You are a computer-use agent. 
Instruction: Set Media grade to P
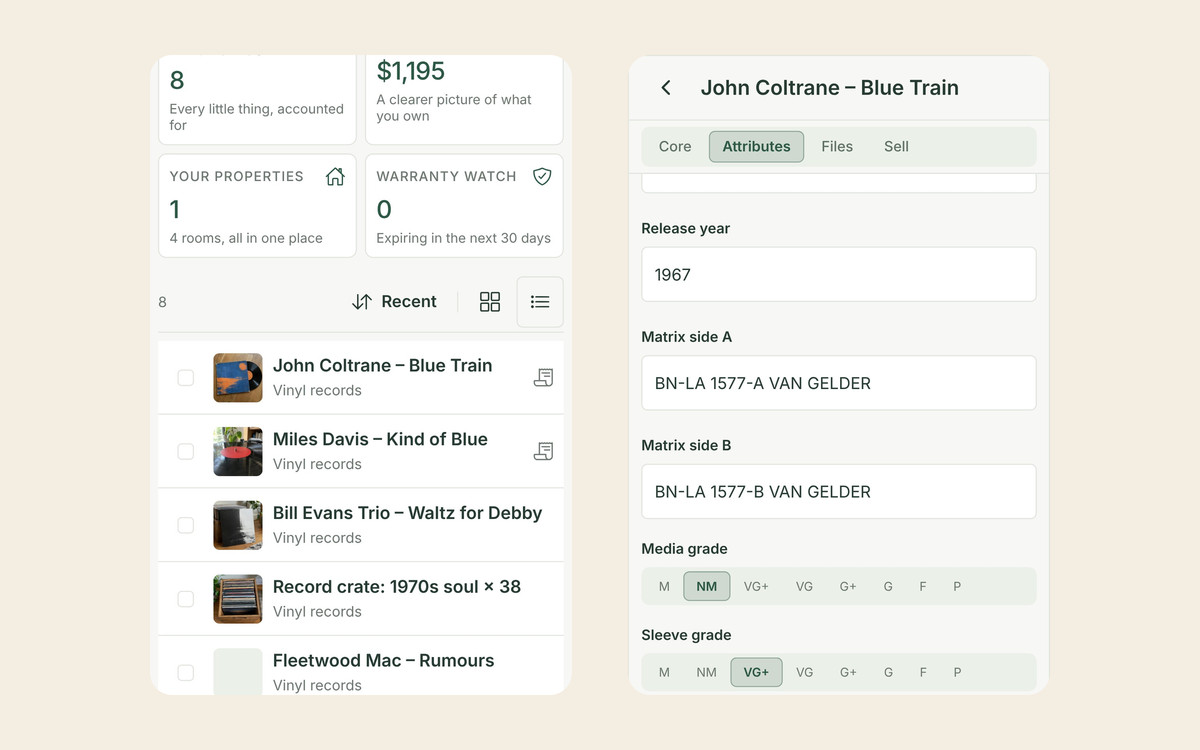coord(957,586)
